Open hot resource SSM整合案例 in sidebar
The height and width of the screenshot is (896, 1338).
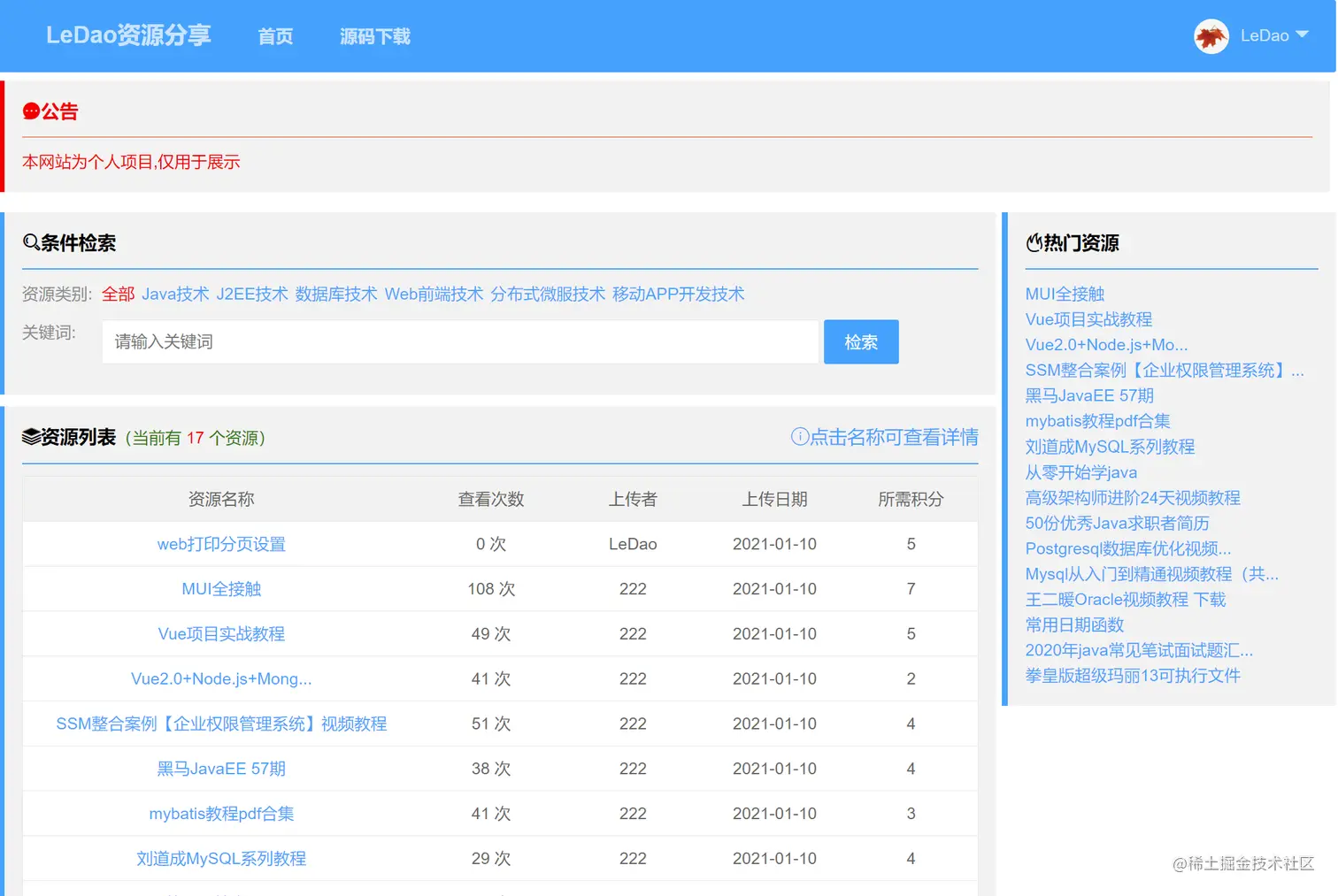pyautogui.click(x=1165, y=371)
